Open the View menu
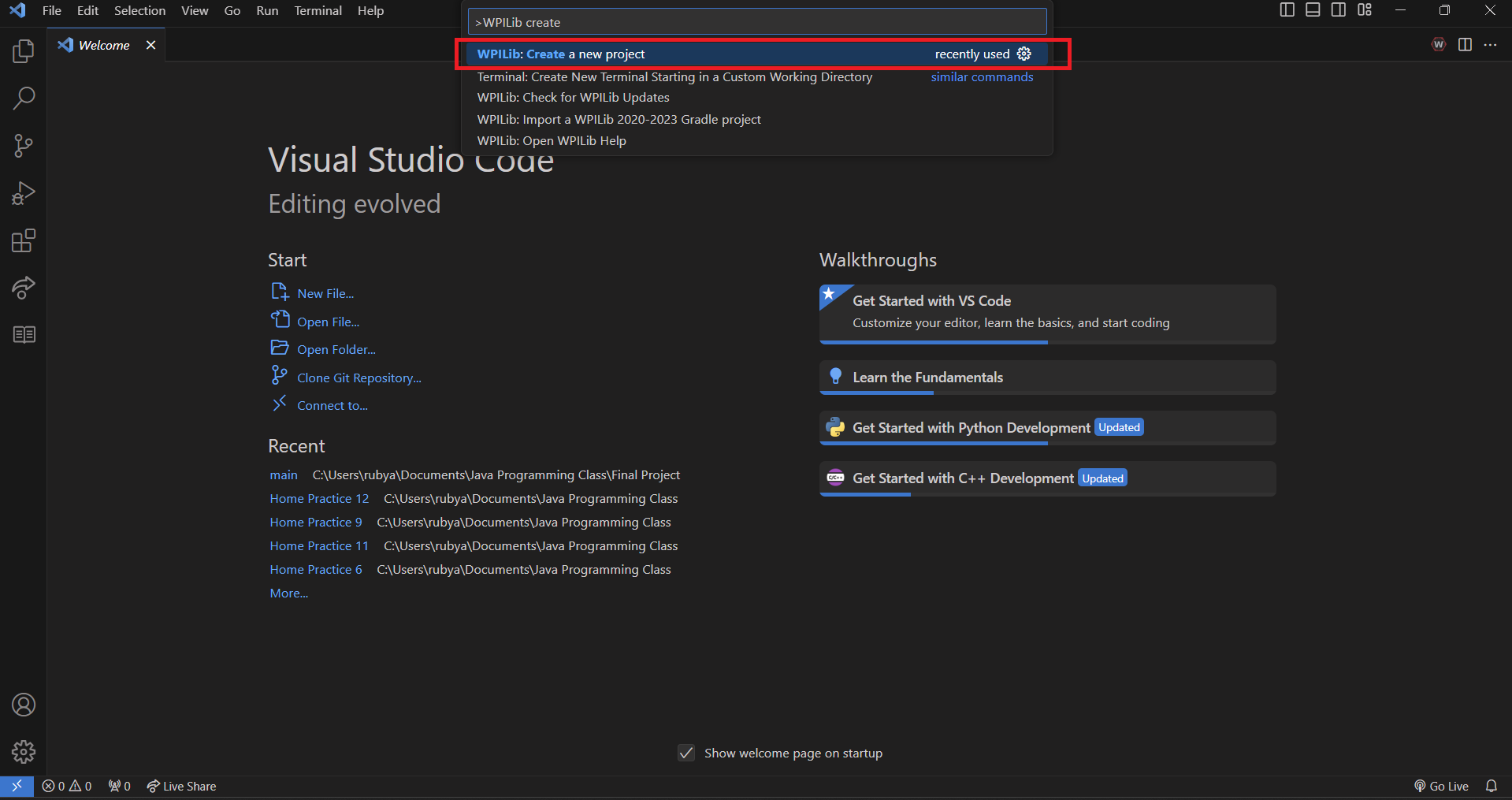The image size is (1512, 800). (x=195, y=11)
